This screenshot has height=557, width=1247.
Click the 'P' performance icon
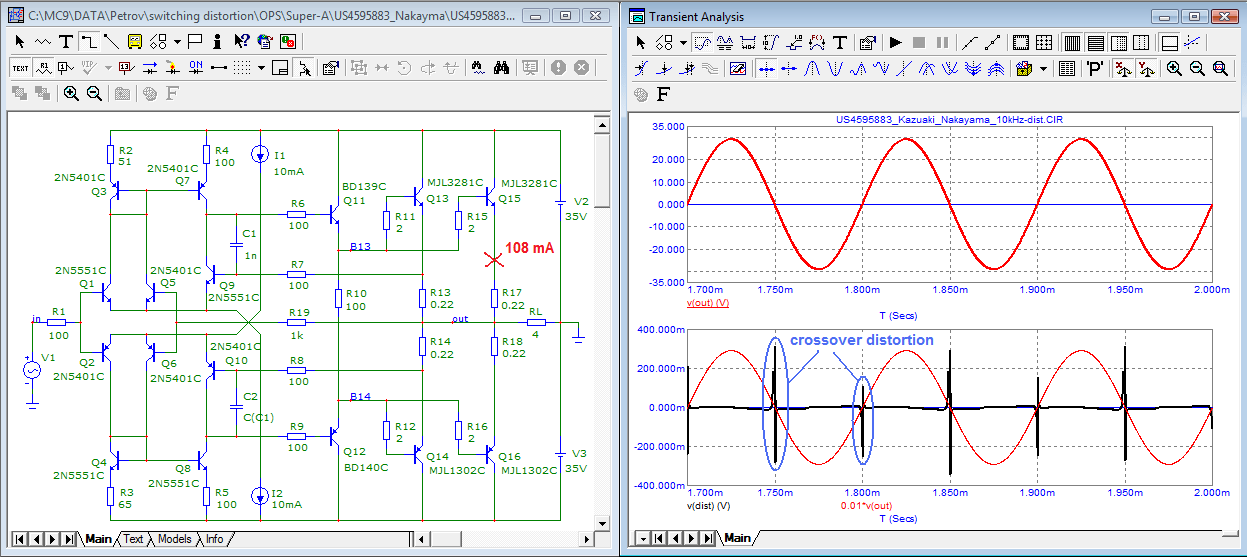point(1094,68)
